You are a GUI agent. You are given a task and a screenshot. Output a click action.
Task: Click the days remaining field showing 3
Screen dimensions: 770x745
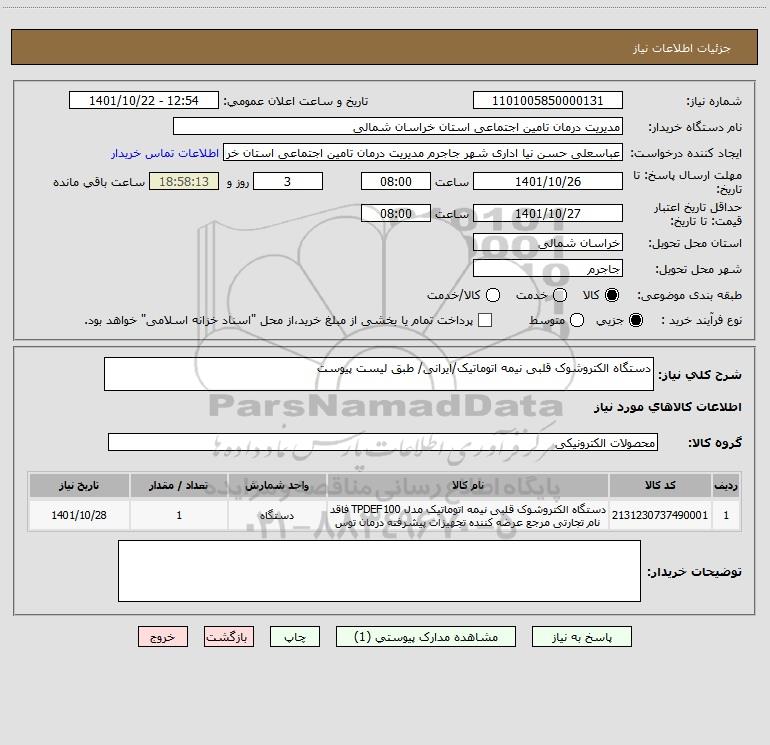click(x=288, y=181)
